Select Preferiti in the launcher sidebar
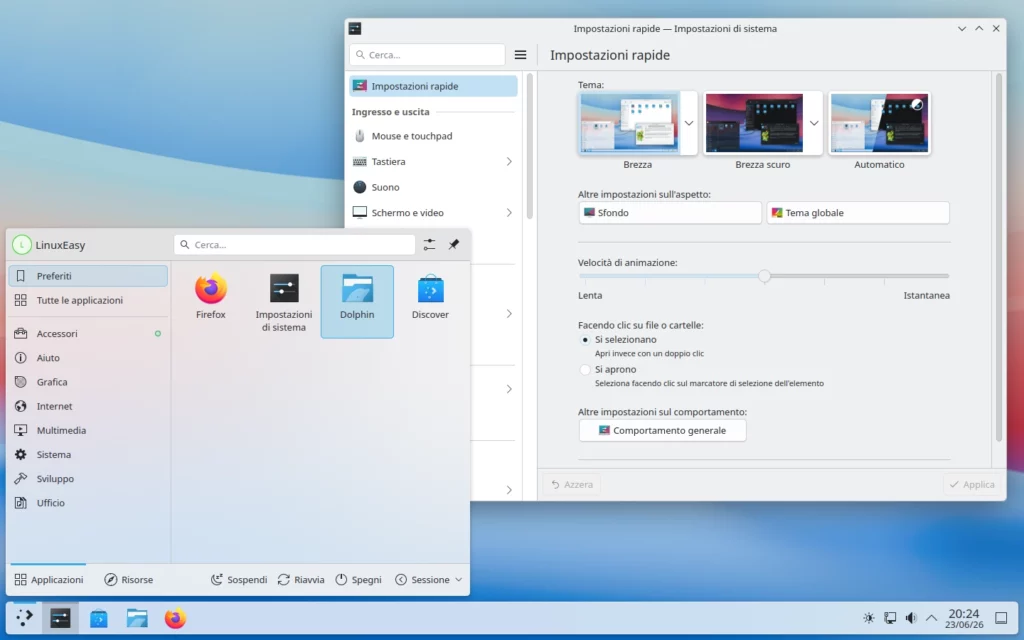This screenshot has width=1024, height=640. 88,276
